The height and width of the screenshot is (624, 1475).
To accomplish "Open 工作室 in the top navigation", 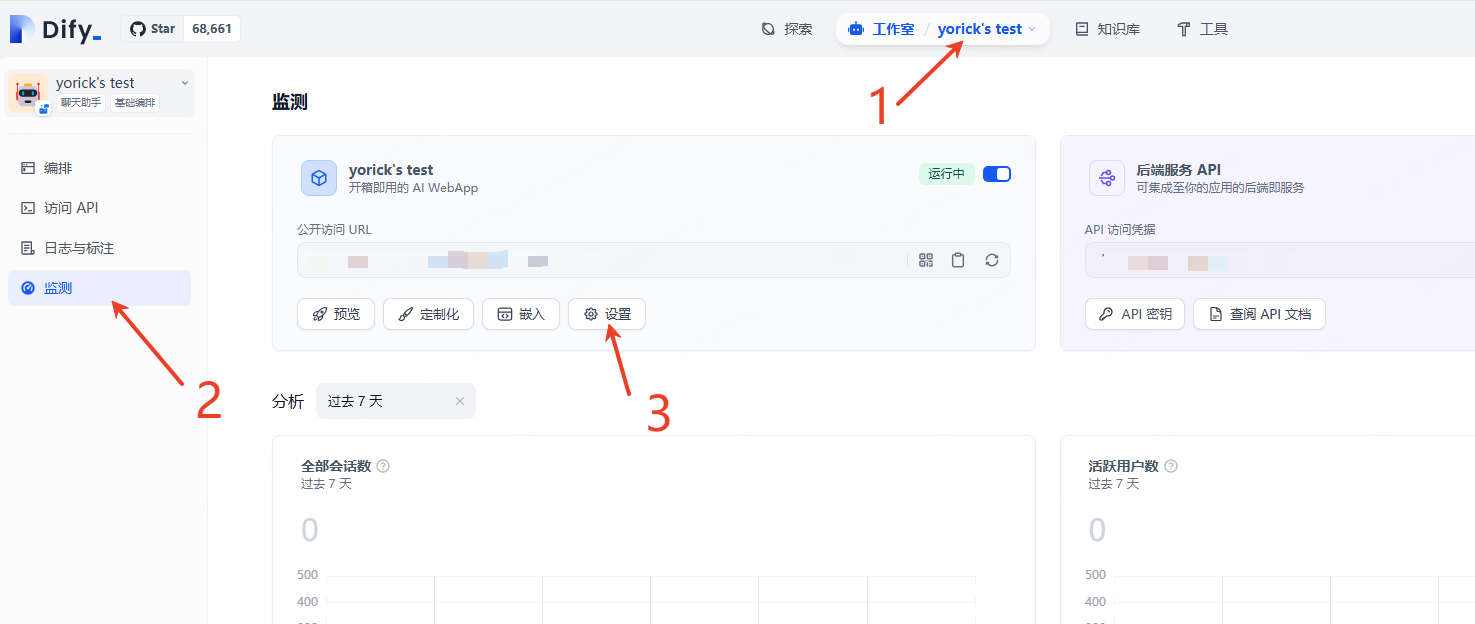I will coord(881,29).
